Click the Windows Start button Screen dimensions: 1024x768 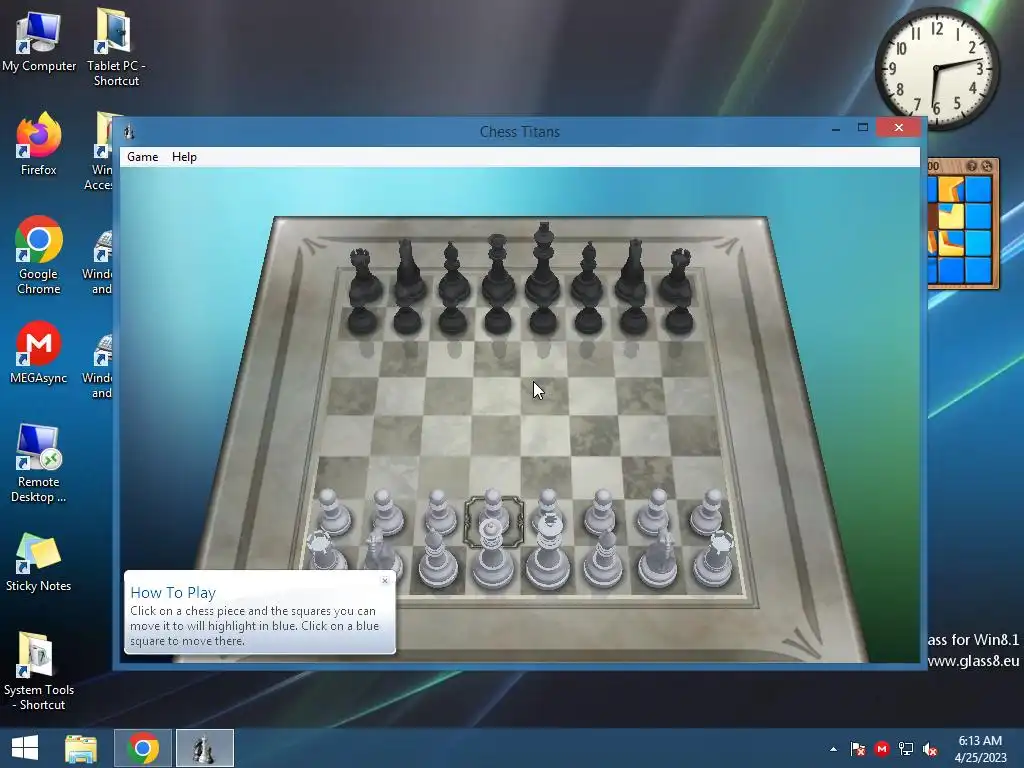click(x=25, y=748)
